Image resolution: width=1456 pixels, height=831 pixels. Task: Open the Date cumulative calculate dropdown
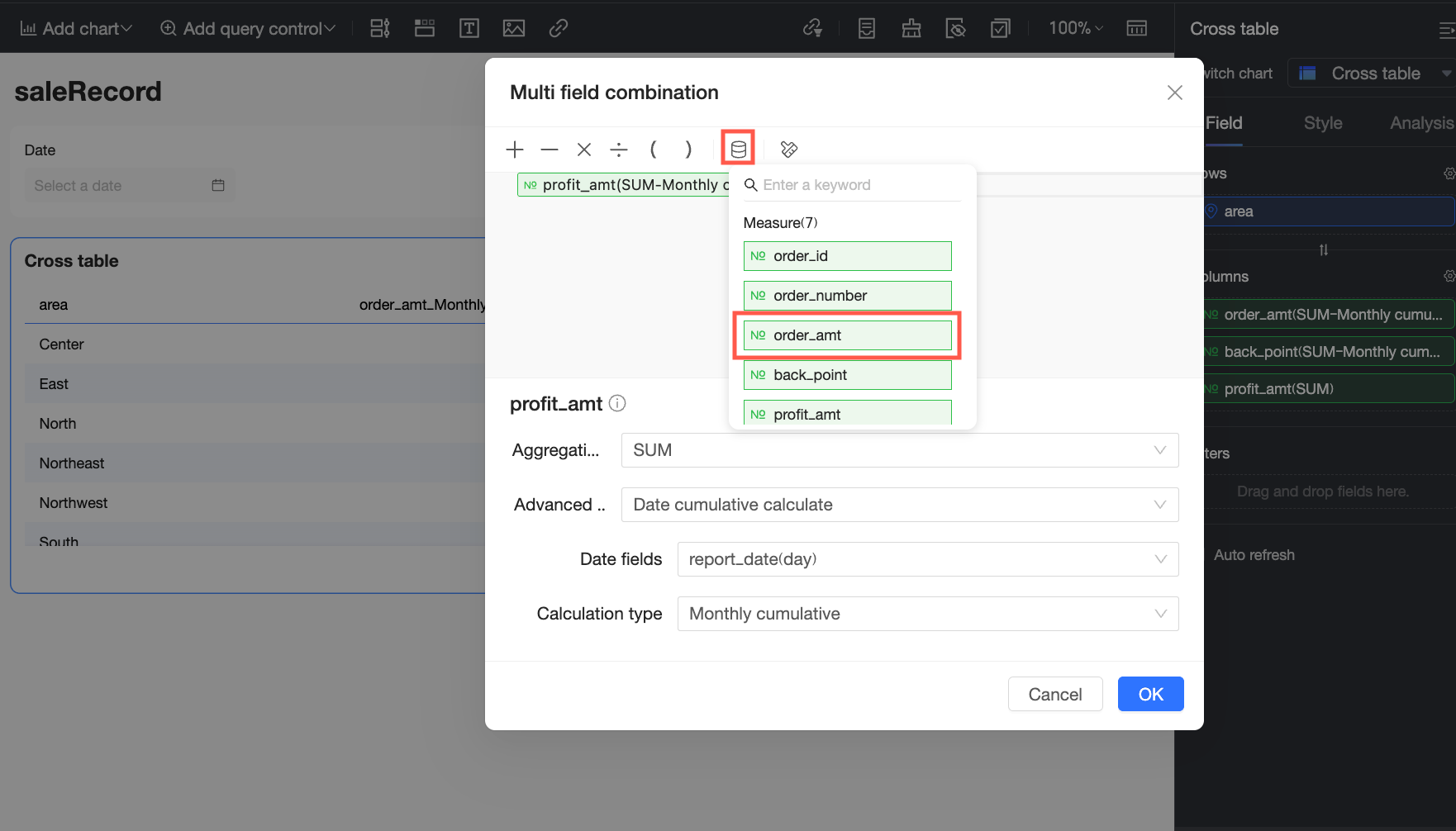coord(899,505)
